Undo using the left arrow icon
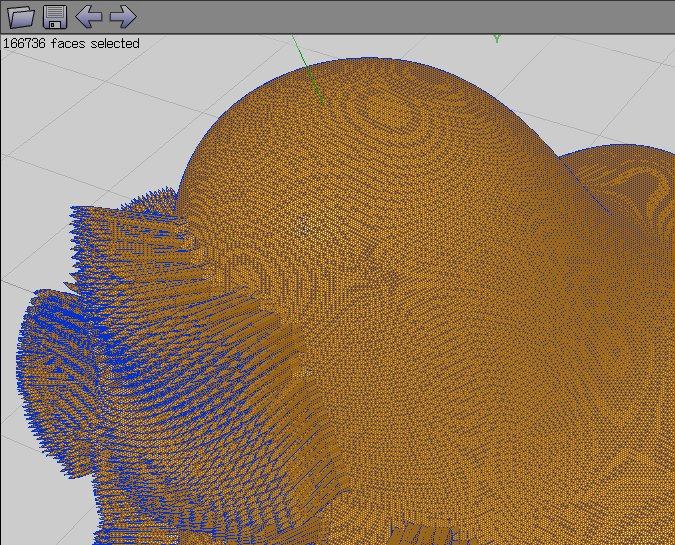 tap(89, 17)
